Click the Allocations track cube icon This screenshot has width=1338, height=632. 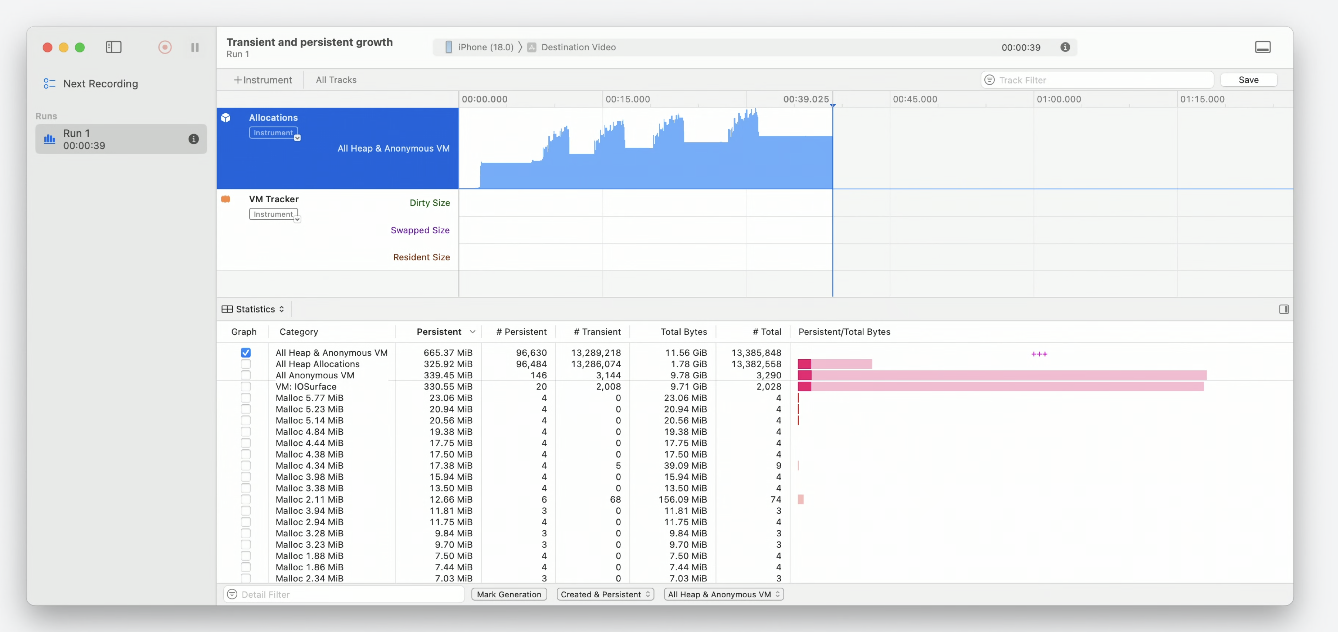(226, 118)
